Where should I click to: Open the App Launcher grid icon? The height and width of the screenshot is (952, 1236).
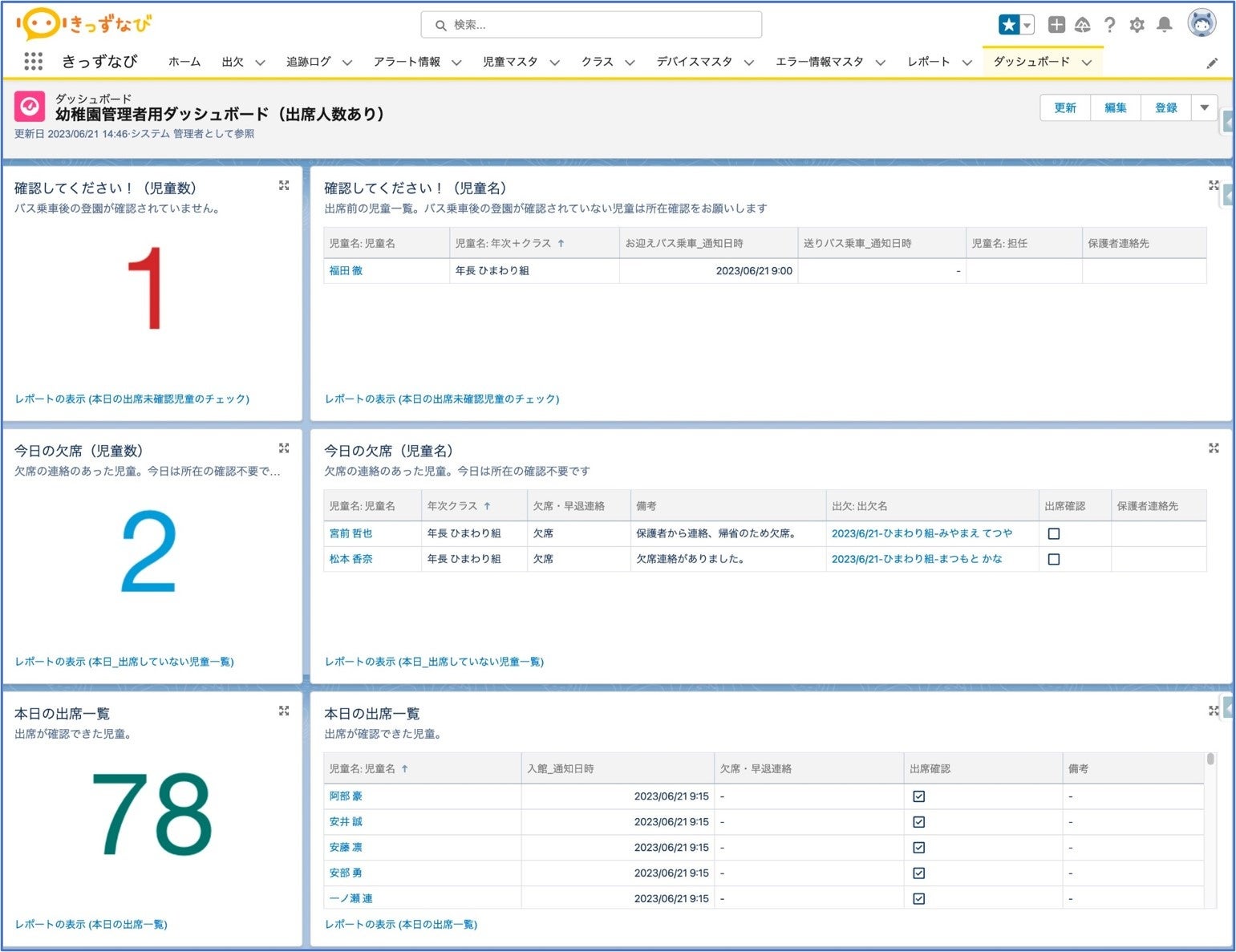(33, 61)
